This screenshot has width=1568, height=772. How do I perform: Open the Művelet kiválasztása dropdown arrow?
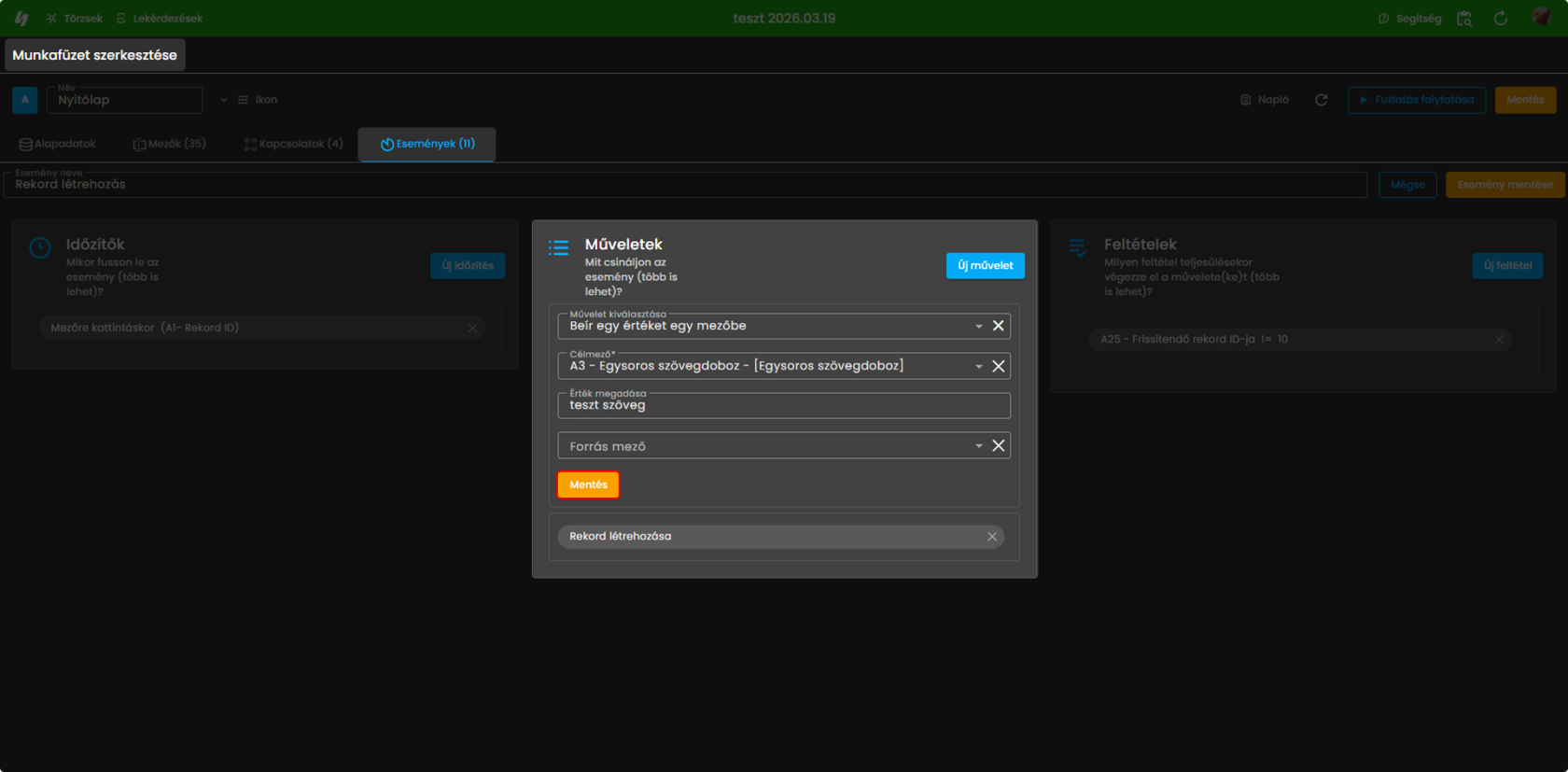979,327
